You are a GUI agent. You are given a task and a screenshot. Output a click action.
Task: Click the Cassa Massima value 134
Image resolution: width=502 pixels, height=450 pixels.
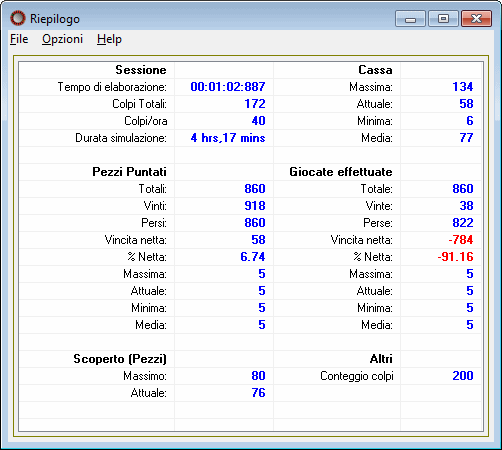463,87
